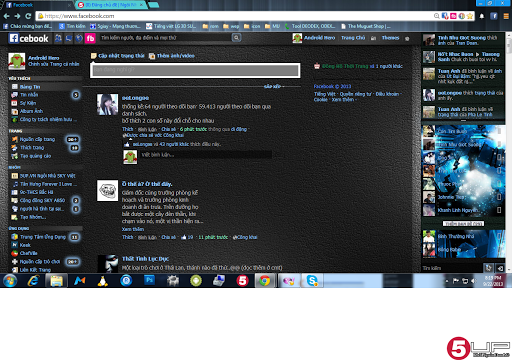512x360 pixels.
Task: Click Chia sẻ on the first post
Action: pyautogui.click(x=168, y=129)
